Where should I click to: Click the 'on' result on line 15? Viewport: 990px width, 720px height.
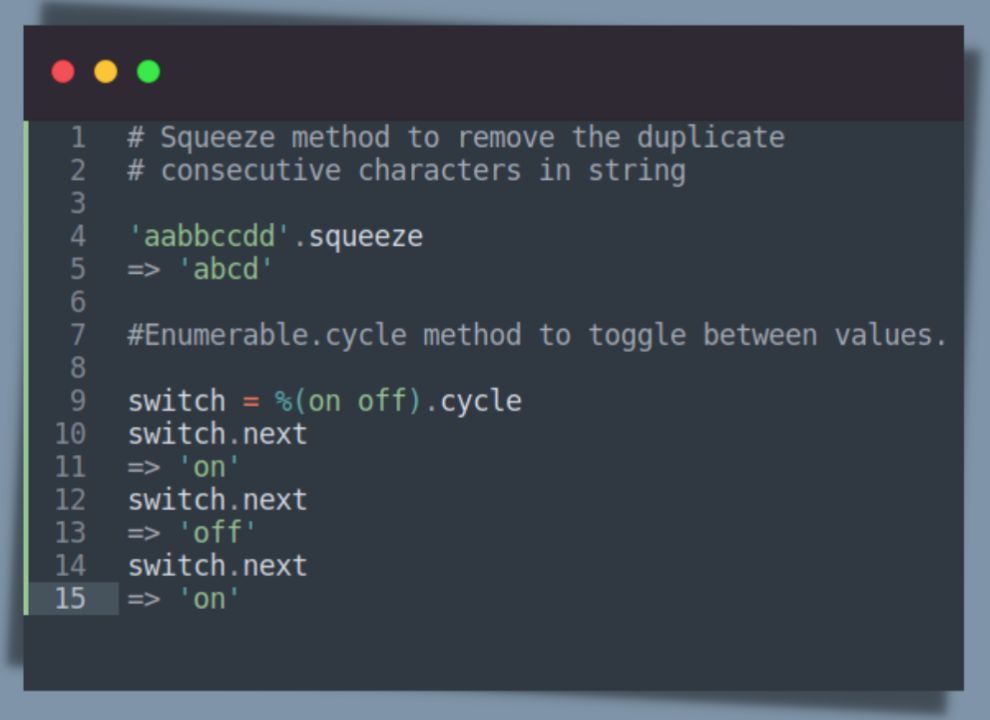(209, 598)
